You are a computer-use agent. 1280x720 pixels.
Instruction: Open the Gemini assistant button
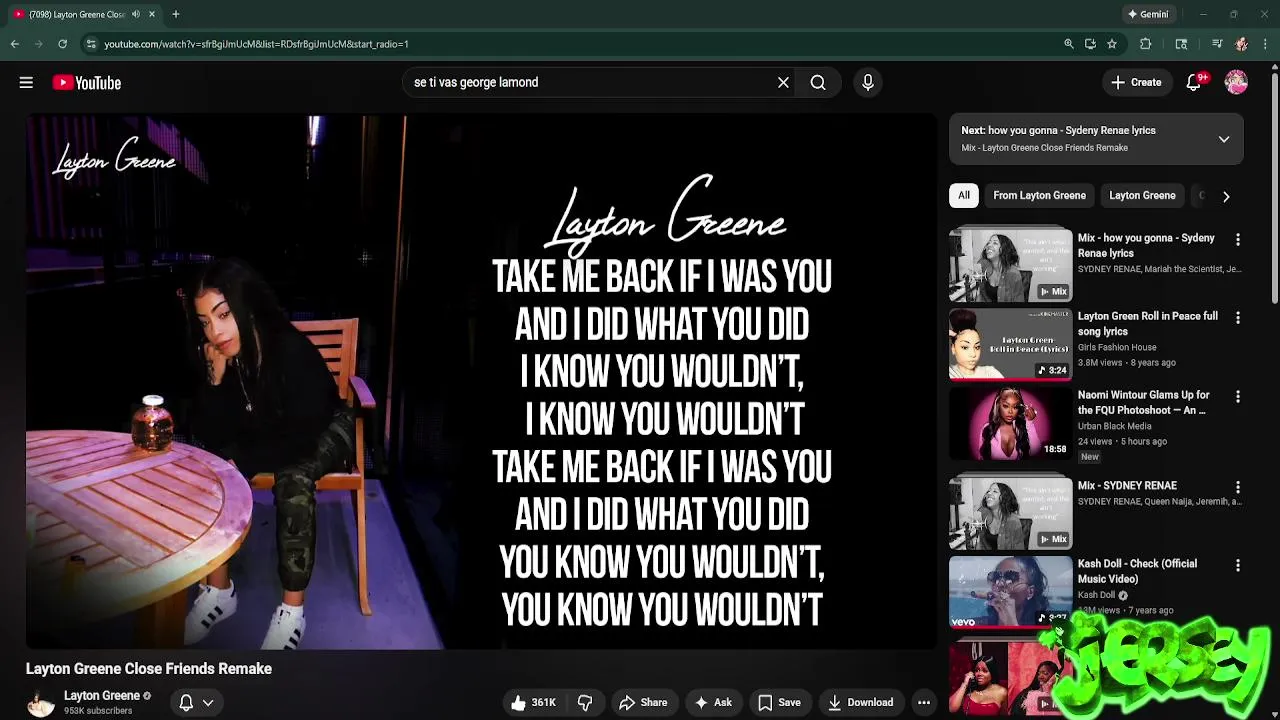1148,14
